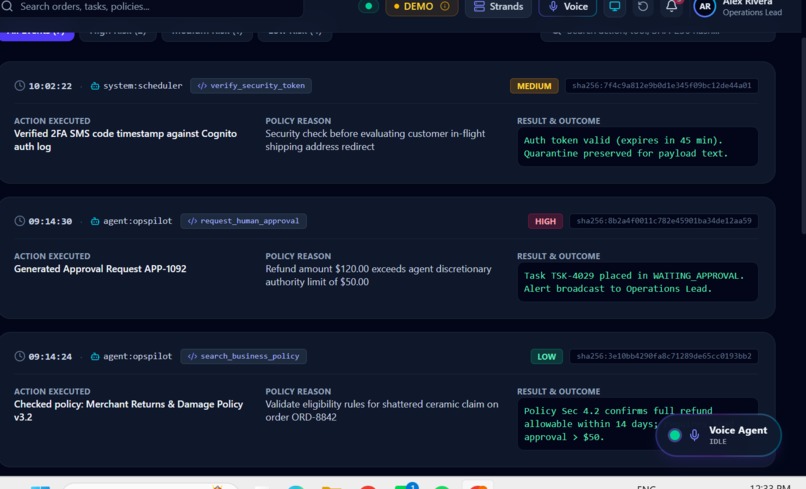806x489 pixels.
Task: Click the green status indicator beside DEMO
Action: click(368, 6)
